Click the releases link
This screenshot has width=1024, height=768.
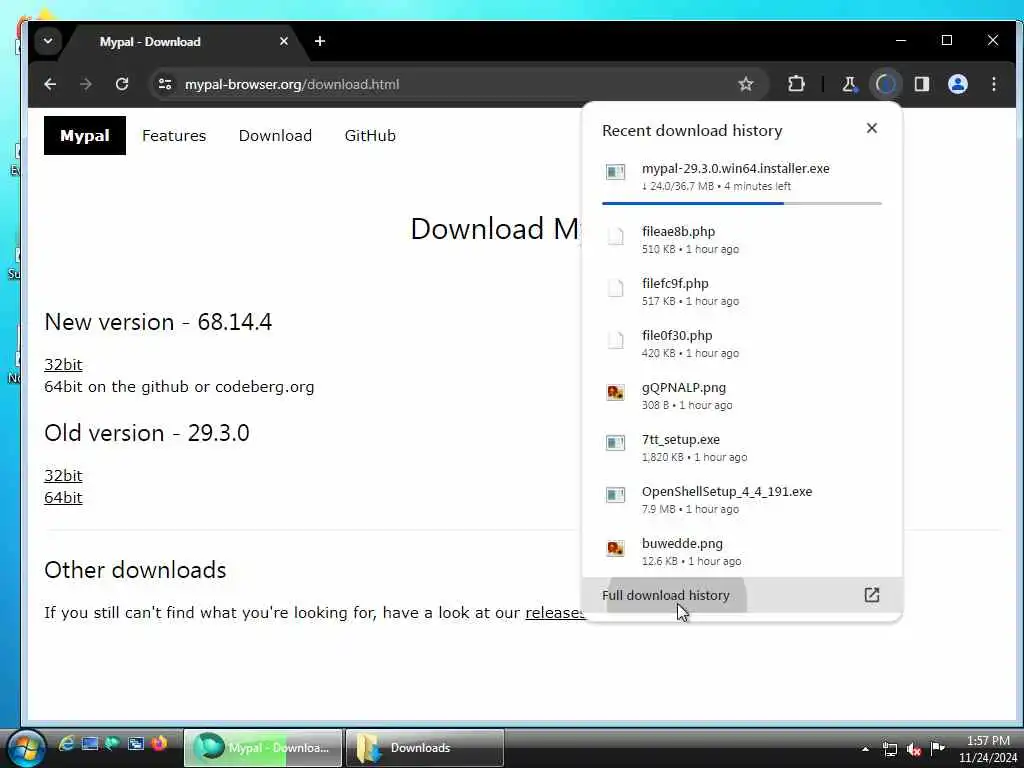554,613
